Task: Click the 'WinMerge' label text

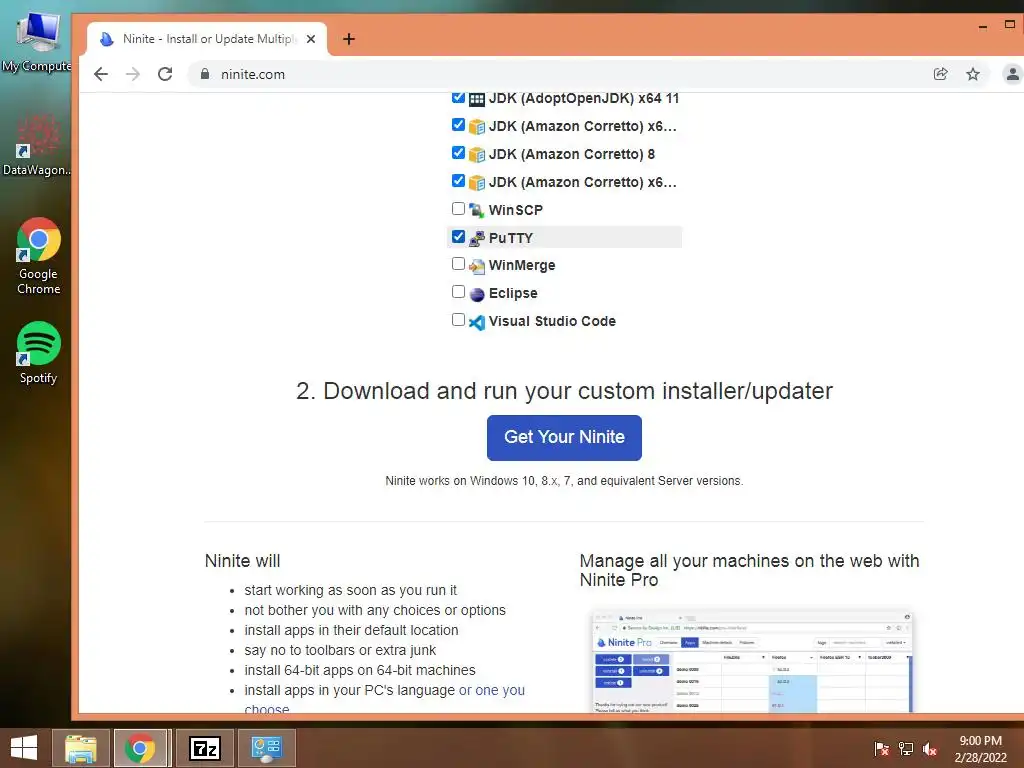Action: pos(522,266)
